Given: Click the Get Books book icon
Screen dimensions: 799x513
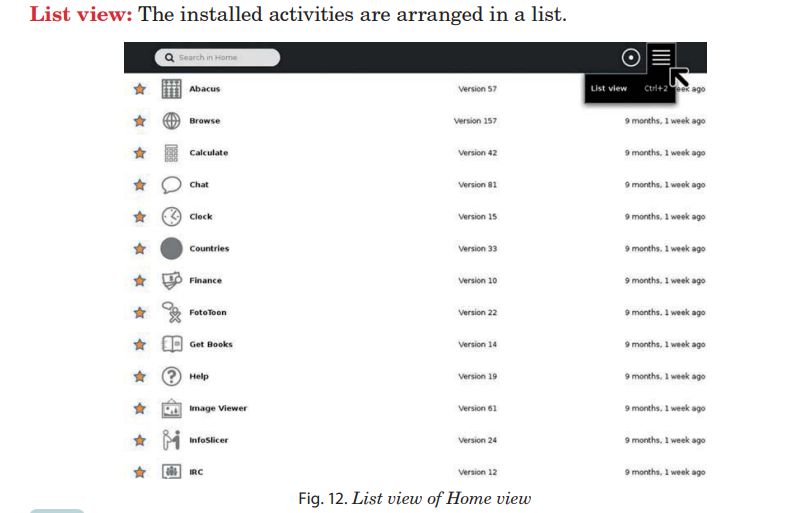Looking at the screenshot, I should click(171, 344).
